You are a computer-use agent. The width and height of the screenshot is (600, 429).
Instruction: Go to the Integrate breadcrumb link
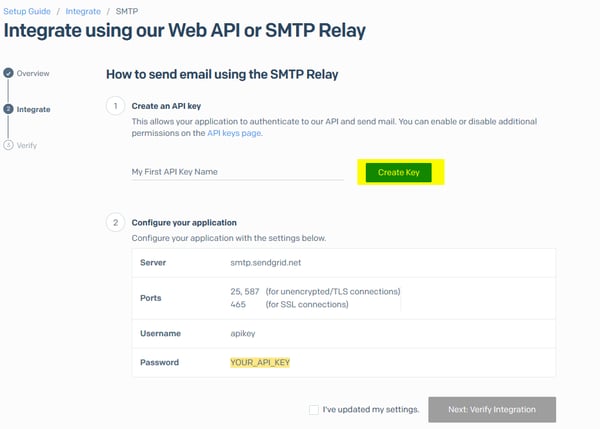coord(83,11)
